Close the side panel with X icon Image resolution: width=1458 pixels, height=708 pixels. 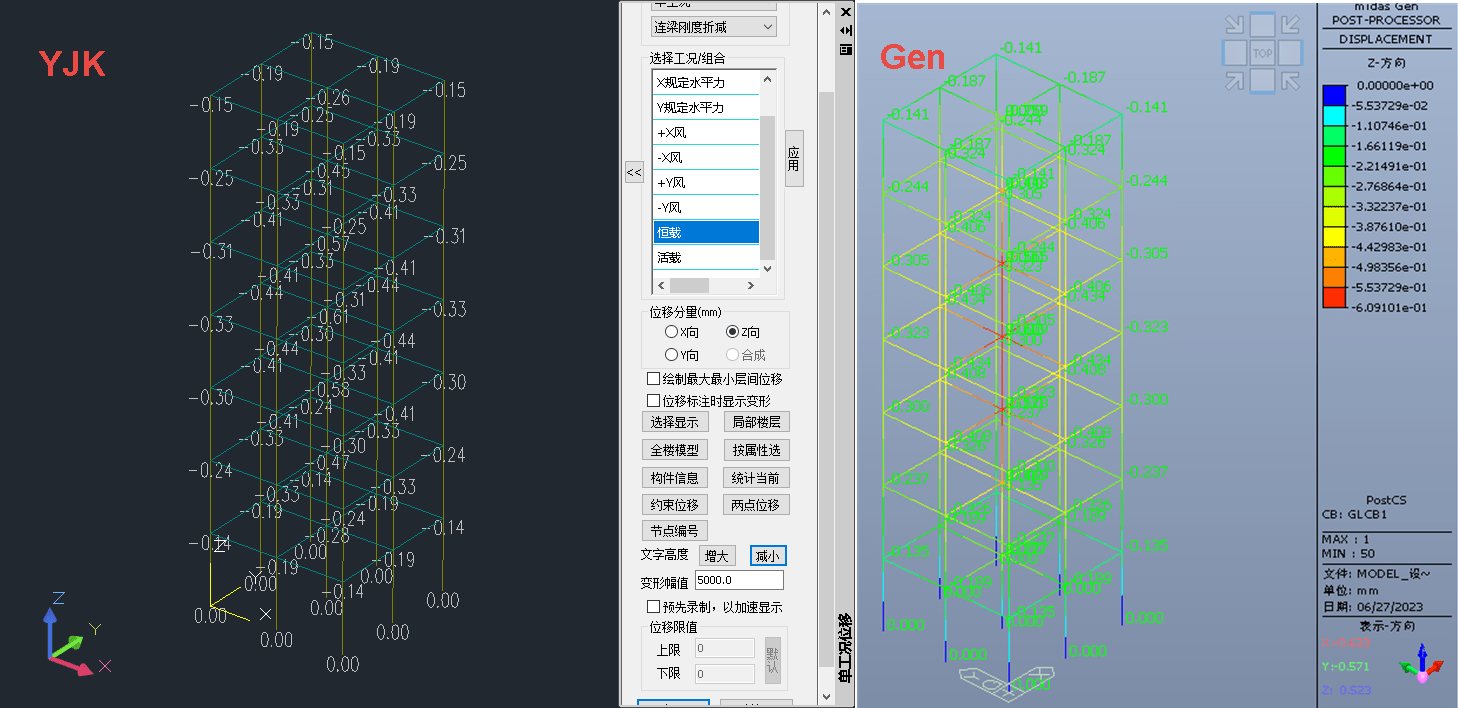pos(846,12)
